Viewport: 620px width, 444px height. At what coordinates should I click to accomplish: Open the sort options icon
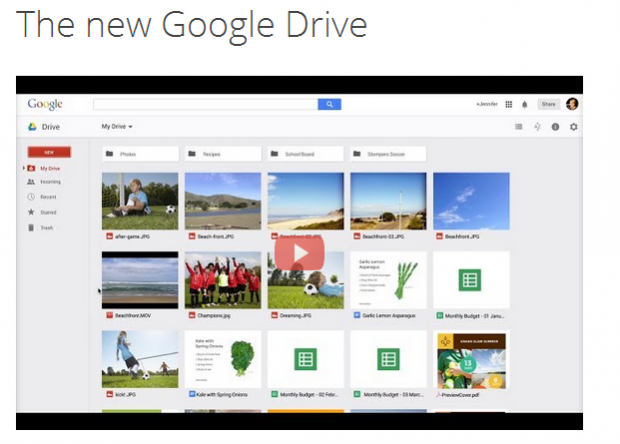537,127
